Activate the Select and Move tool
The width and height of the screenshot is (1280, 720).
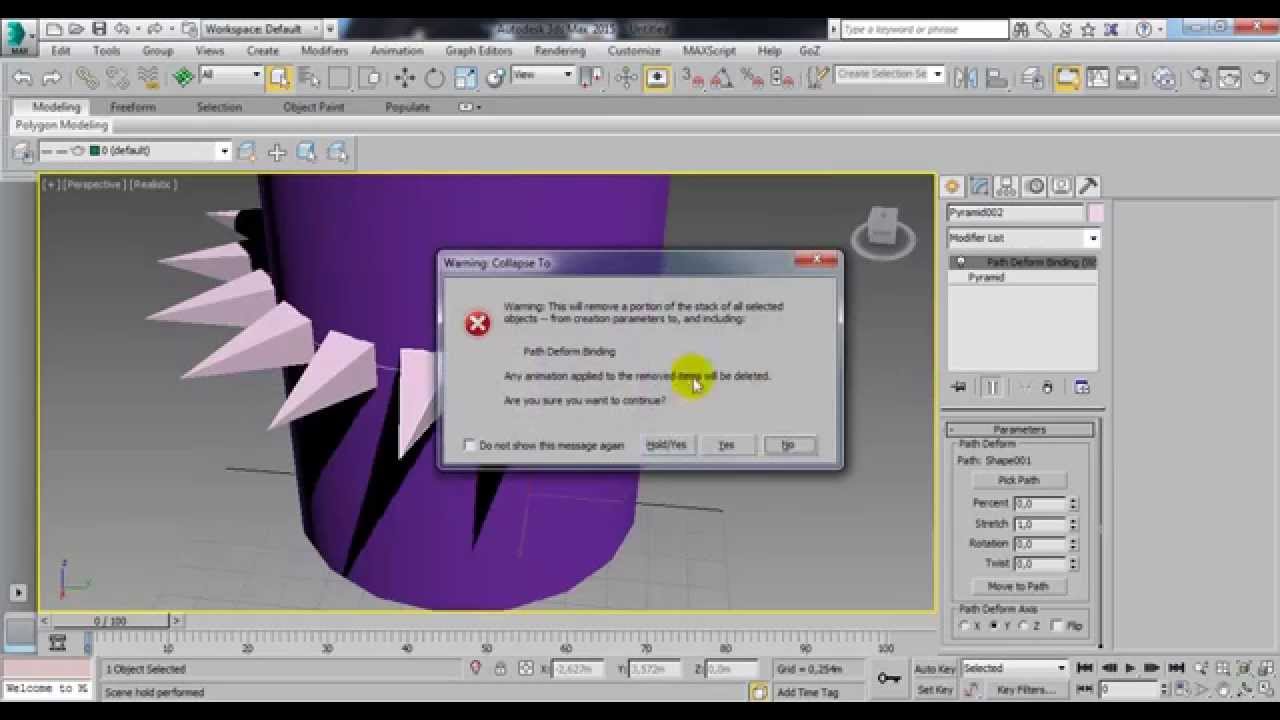click(404, 77)
